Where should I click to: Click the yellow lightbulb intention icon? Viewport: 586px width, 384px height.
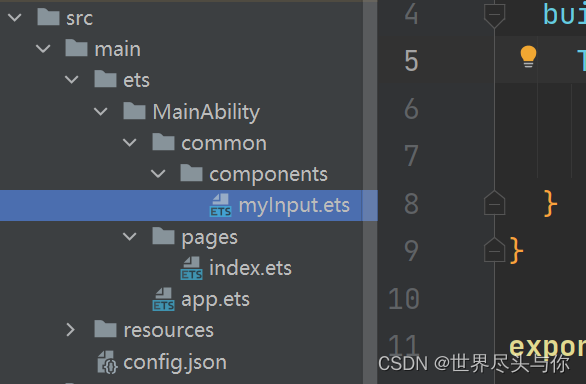[x=528, y=57]
